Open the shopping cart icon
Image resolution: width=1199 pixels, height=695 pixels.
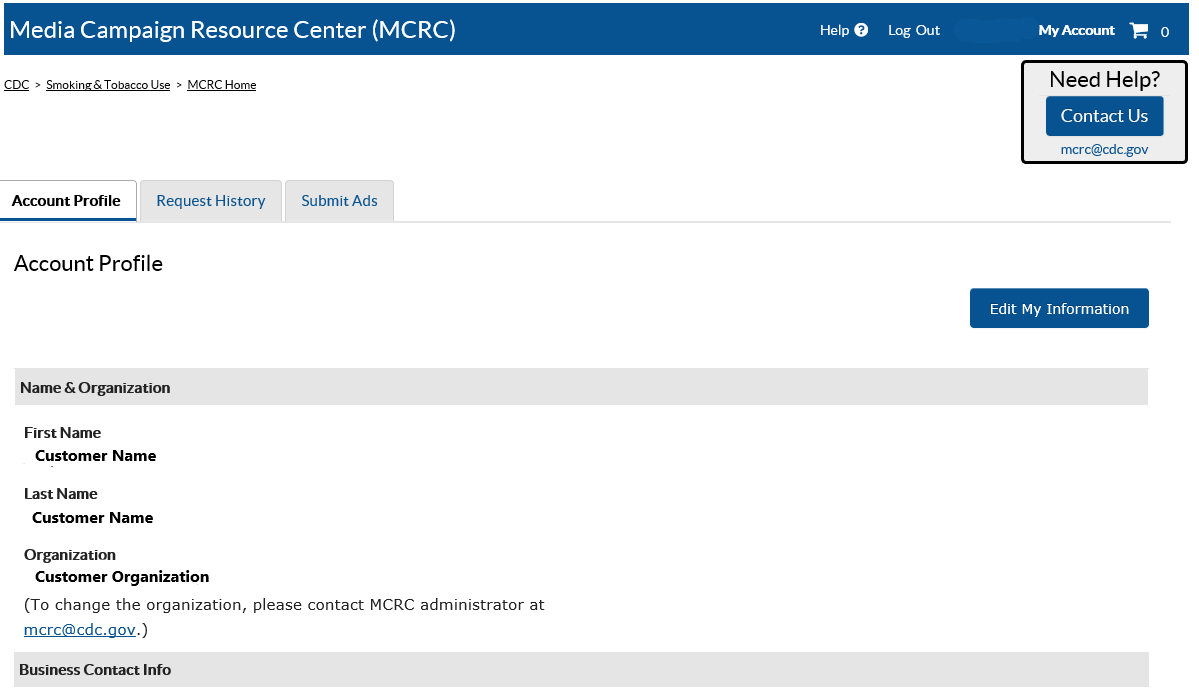[x=1139, y=30]
